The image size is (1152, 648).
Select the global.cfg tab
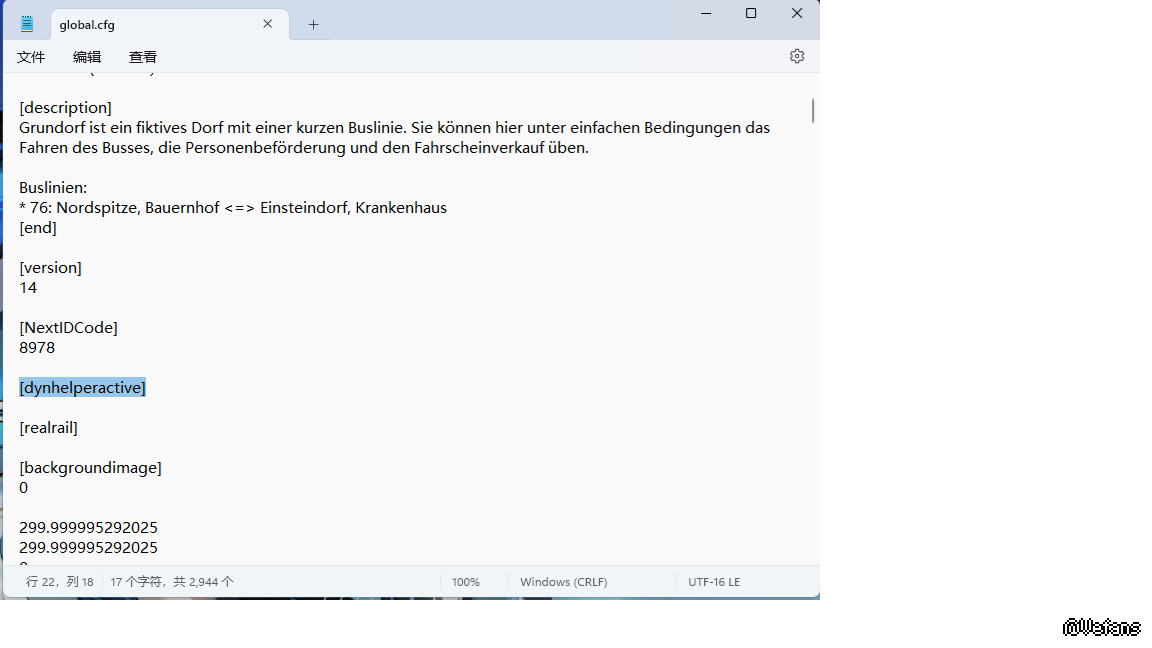click(170, 24)
